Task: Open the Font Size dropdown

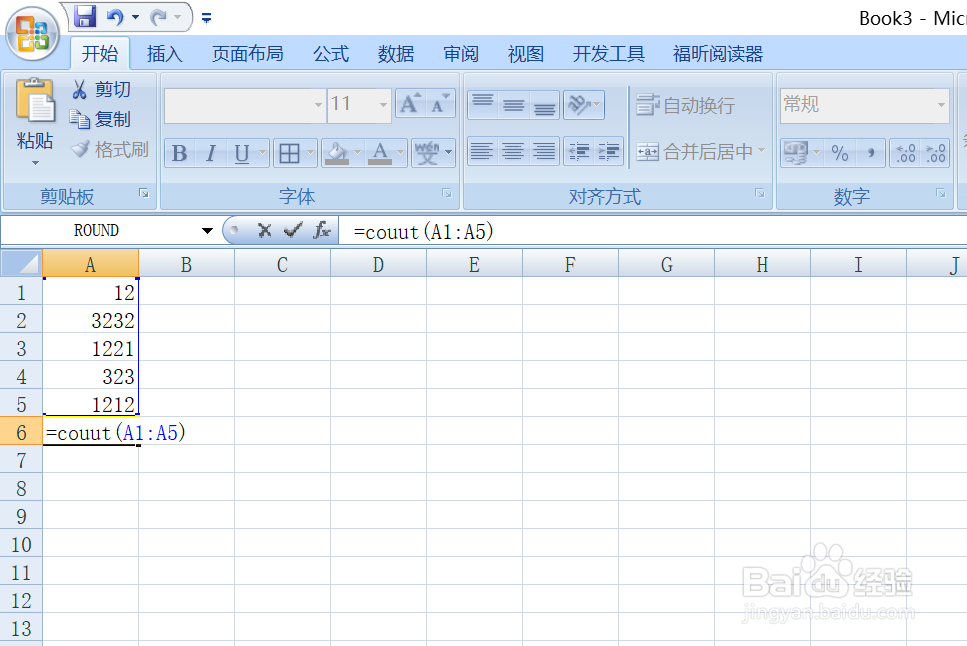Action: click(x=381, y=104)
